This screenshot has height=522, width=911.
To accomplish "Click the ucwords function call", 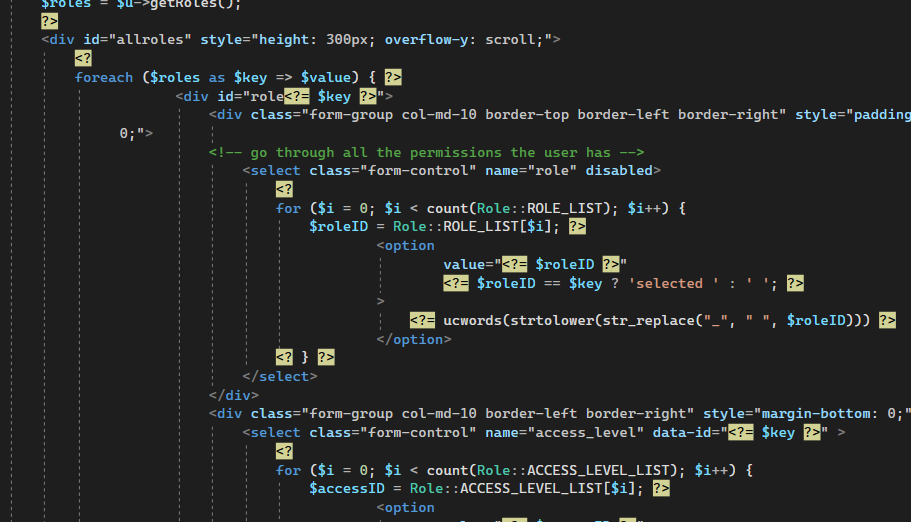I will coord(472,320).
